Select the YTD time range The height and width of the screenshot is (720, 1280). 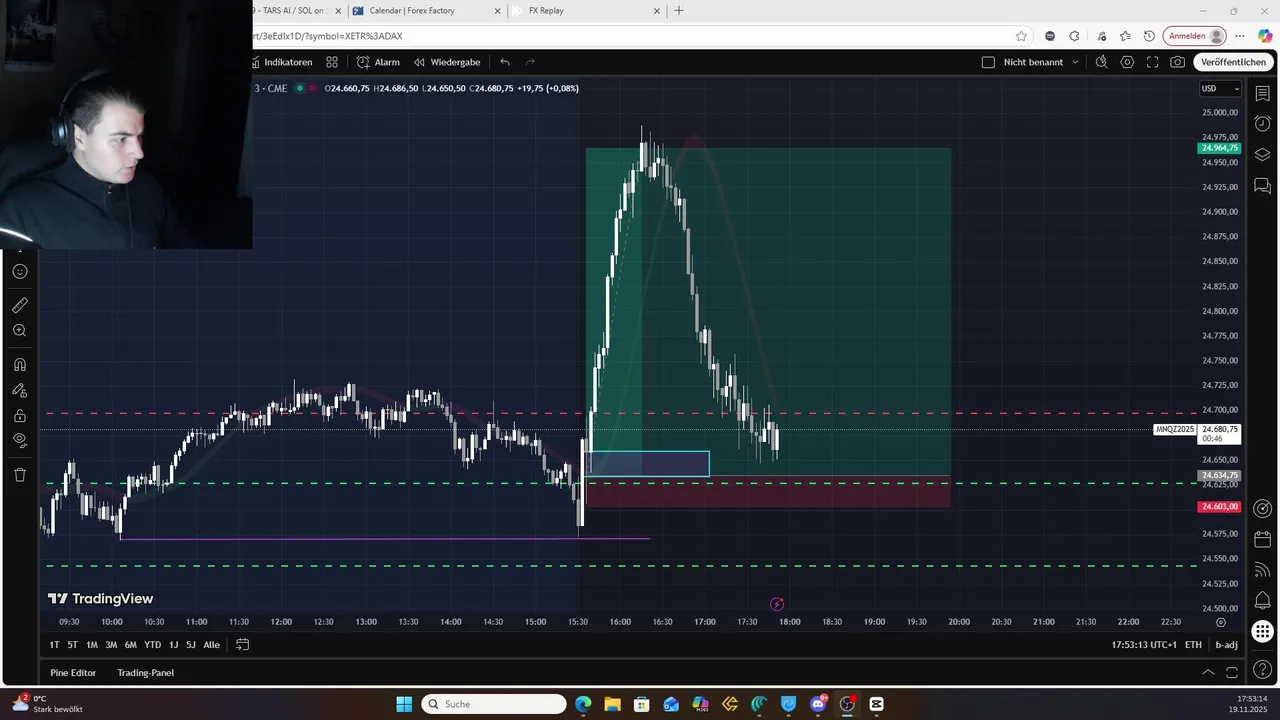(152, 645)
